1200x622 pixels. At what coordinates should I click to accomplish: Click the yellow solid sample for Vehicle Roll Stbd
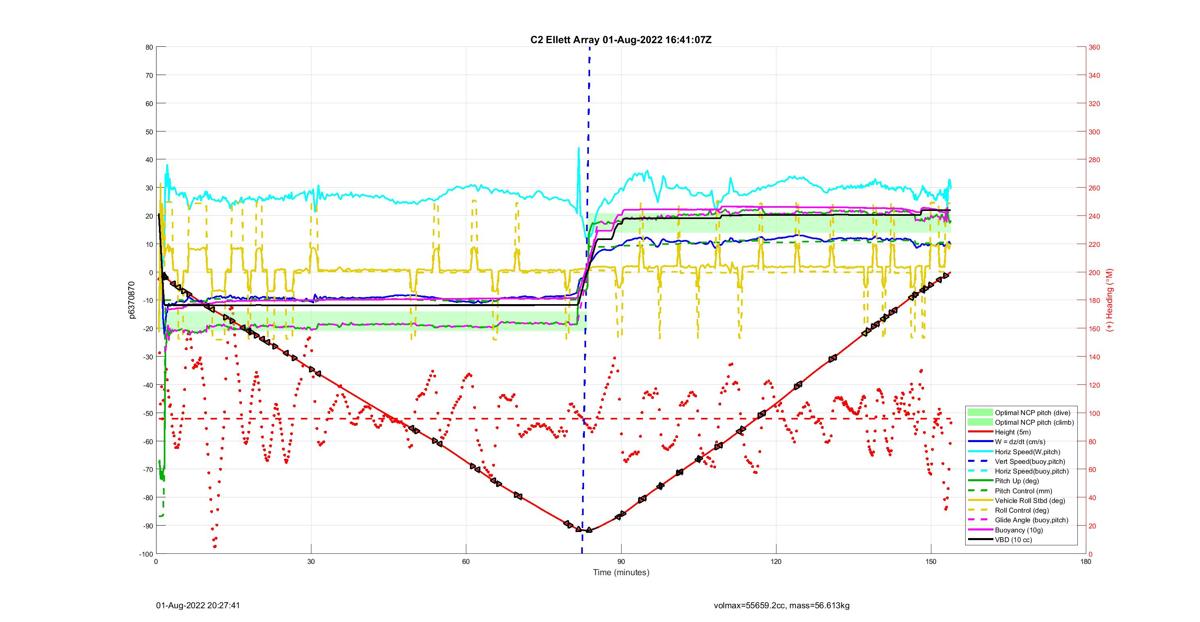click(x=980, y=500)
